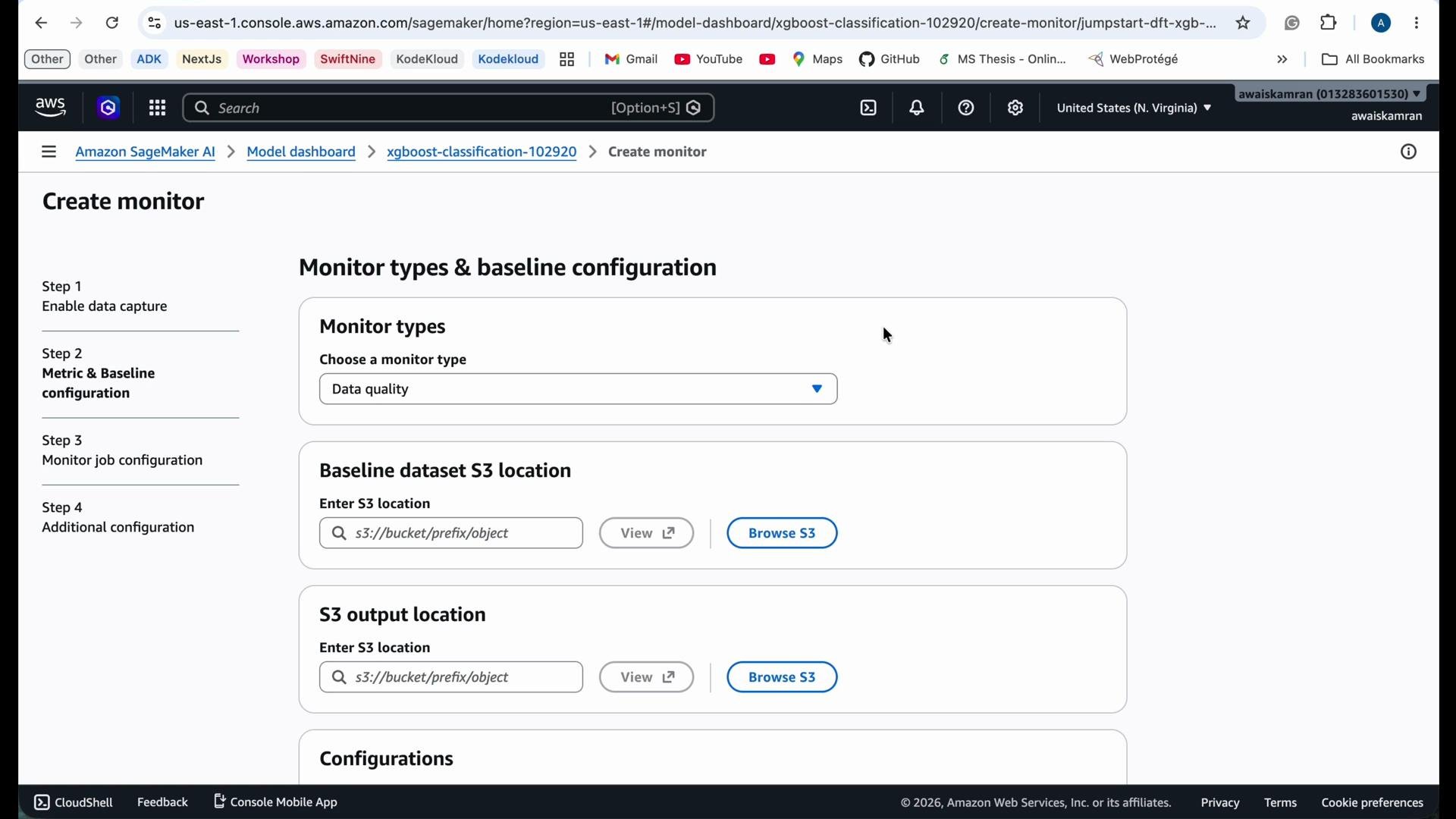Open the WebProtégé bookmark
This screenshot has height=819, width=1456.
click(x=1134, y=59)
